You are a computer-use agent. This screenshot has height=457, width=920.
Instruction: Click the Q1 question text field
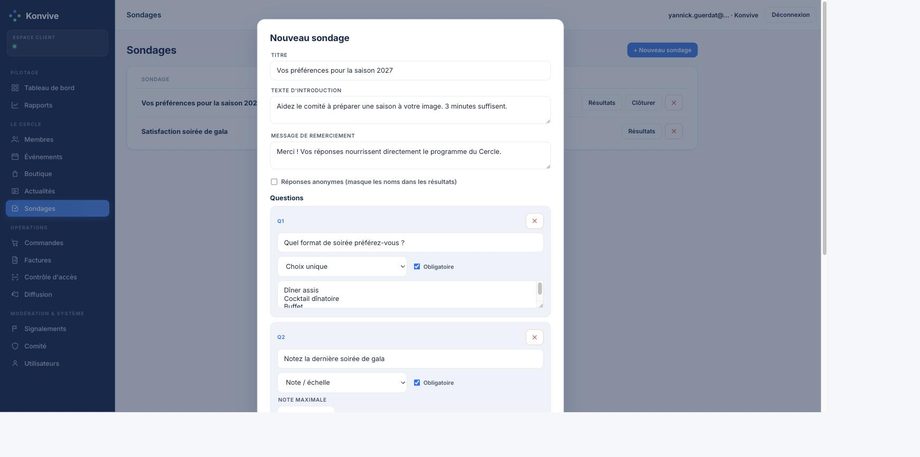410,243
